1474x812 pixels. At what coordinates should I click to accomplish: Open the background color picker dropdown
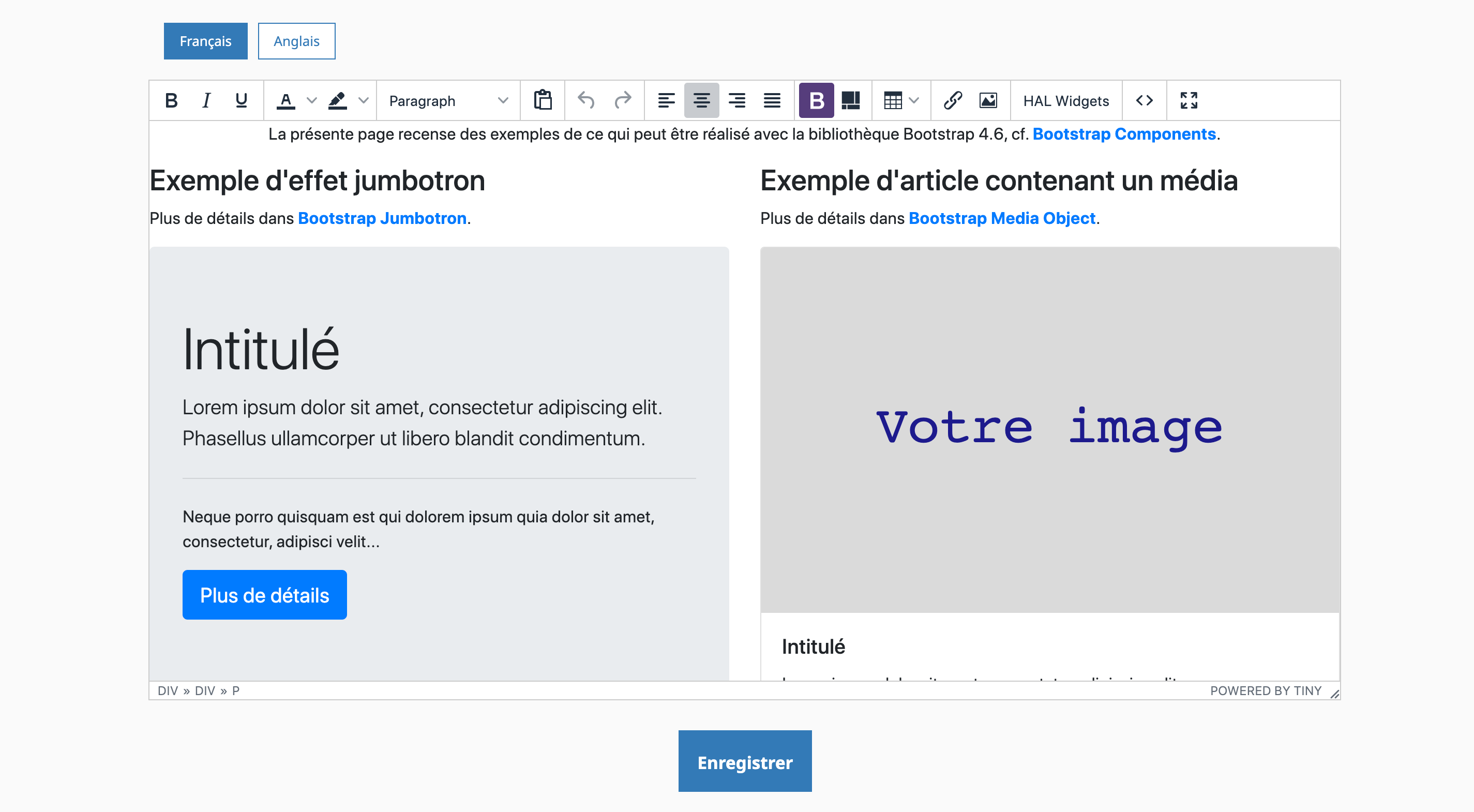(x=363, y=101)
